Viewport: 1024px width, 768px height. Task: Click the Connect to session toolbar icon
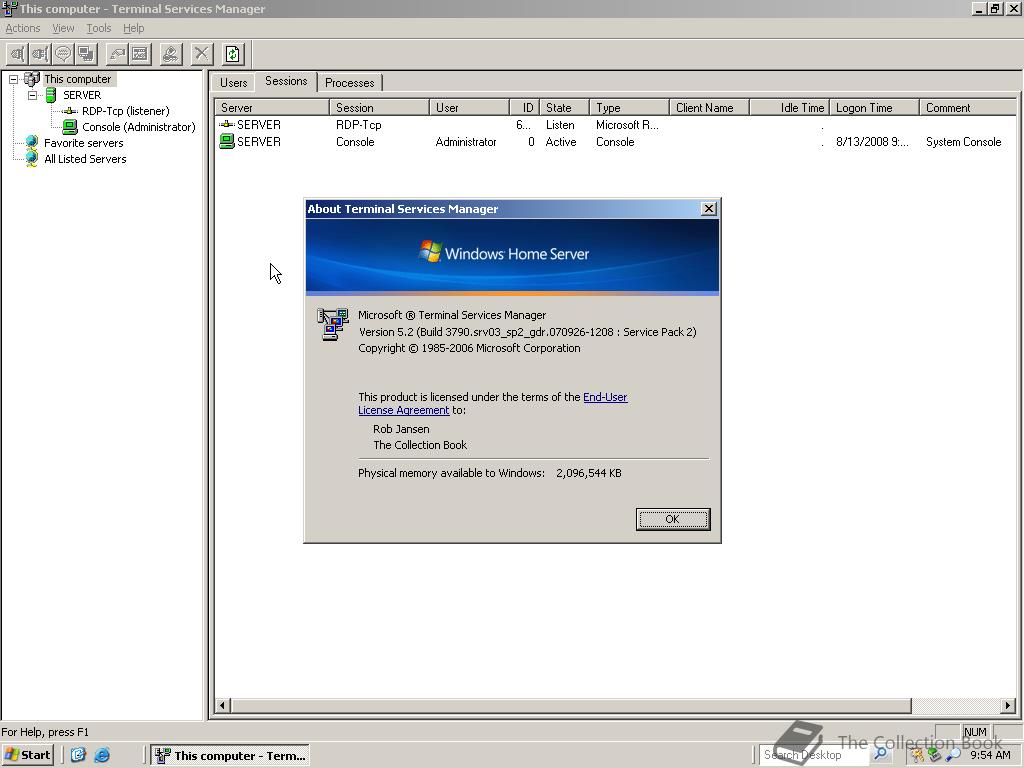point(18,54)
